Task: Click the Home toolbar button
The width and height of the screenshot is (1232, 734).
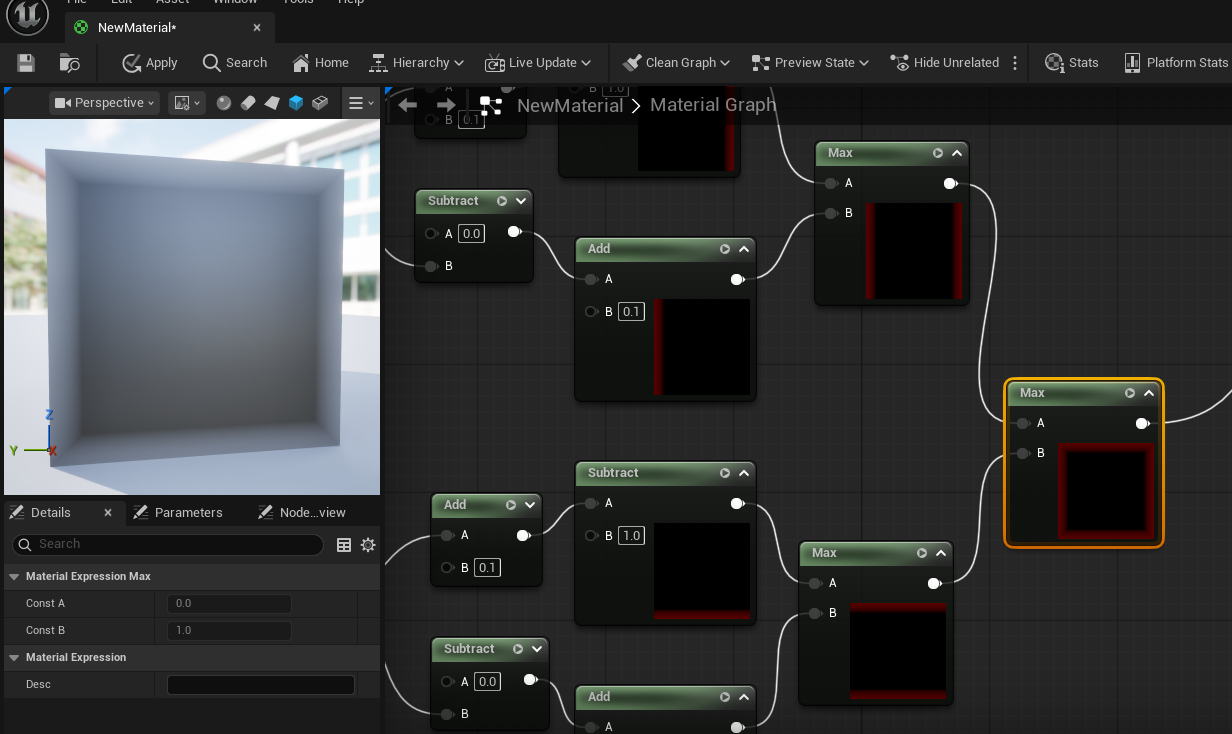Action: click(x=321, y=62)
